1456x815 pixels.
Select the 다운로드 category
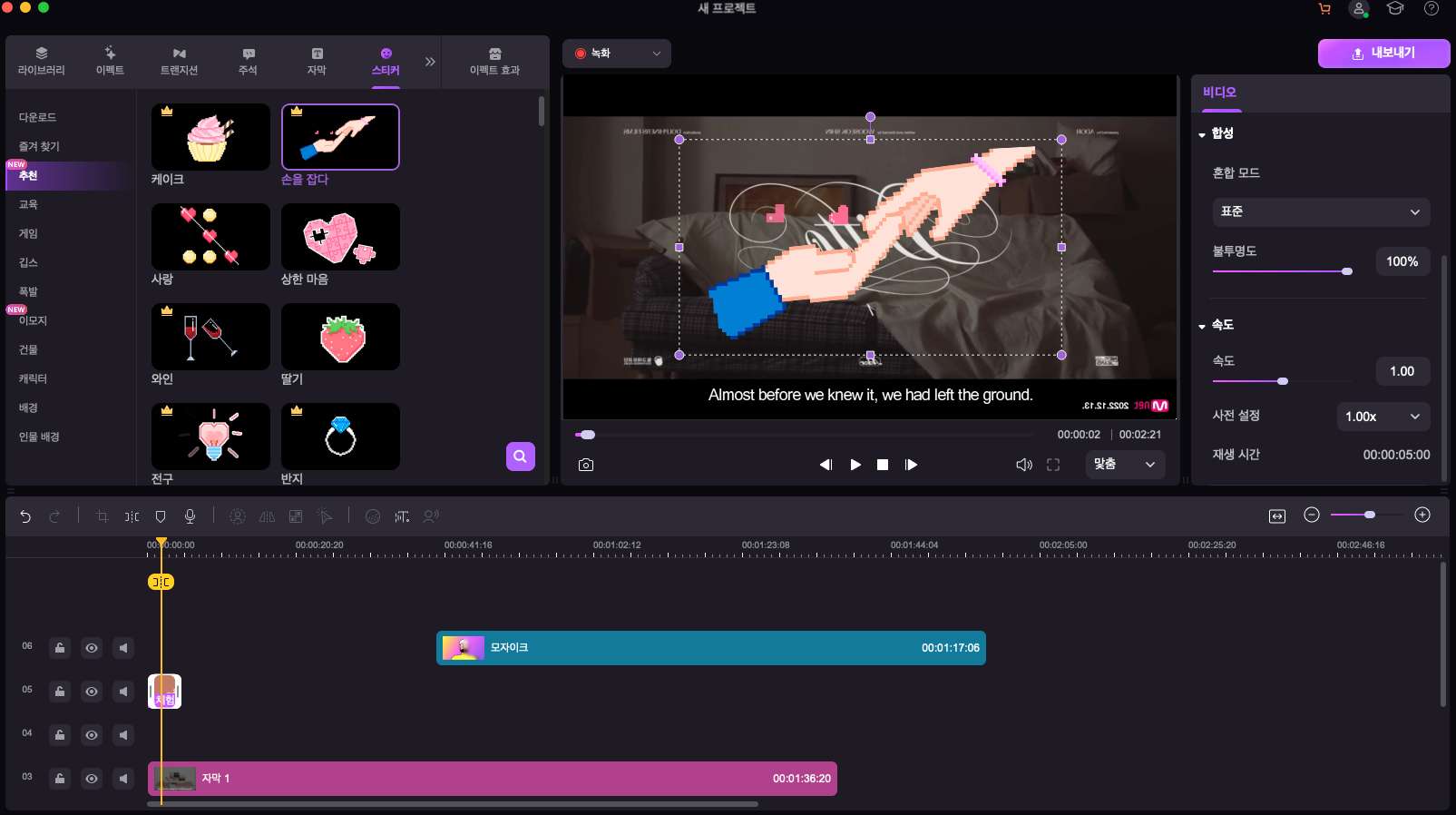click(x=38, y=118)
